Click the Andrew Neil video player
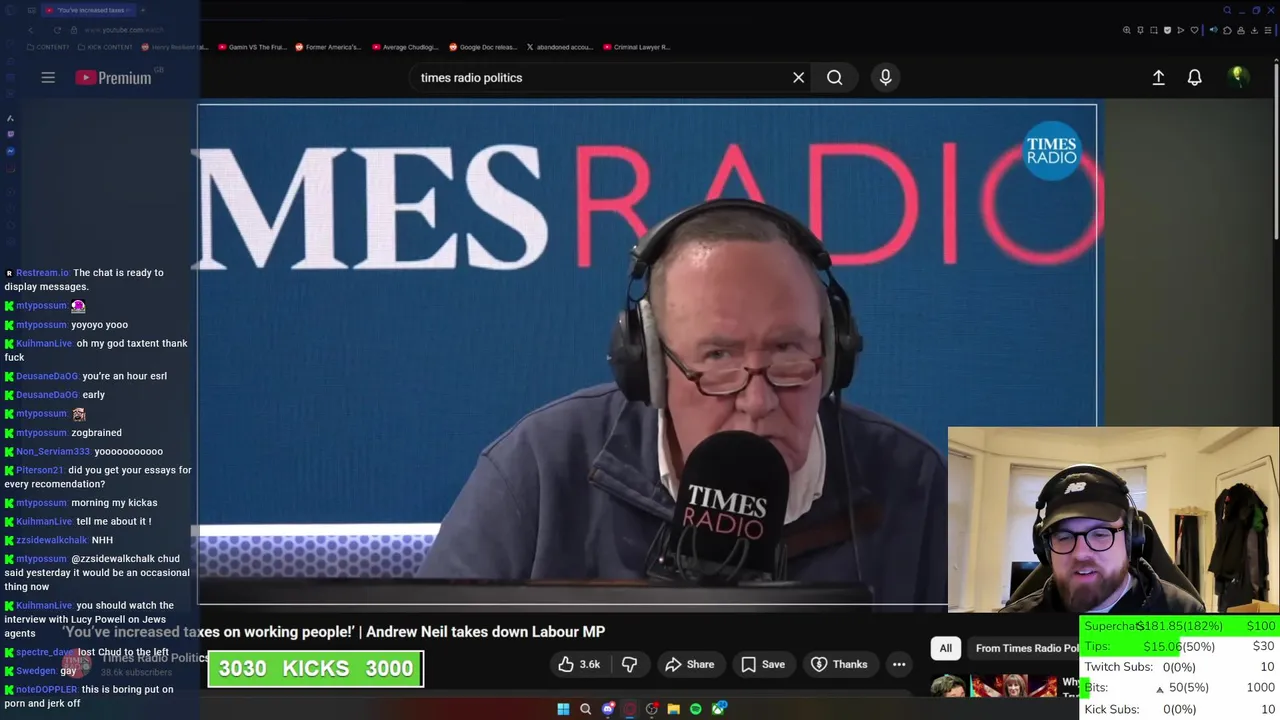 [647, 355]
